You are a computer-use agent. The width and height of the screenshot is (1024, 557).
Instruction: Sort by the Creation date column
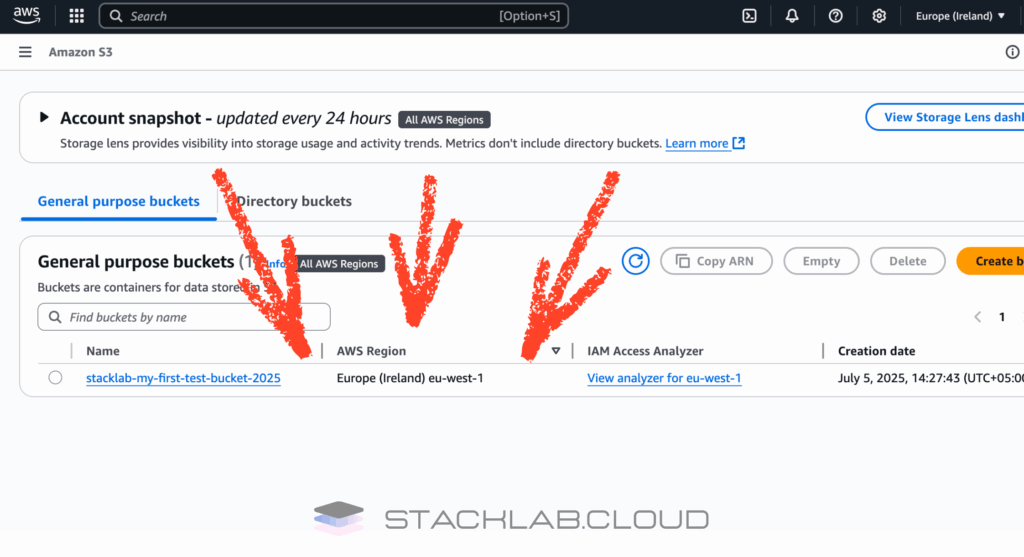click(876, 351)
